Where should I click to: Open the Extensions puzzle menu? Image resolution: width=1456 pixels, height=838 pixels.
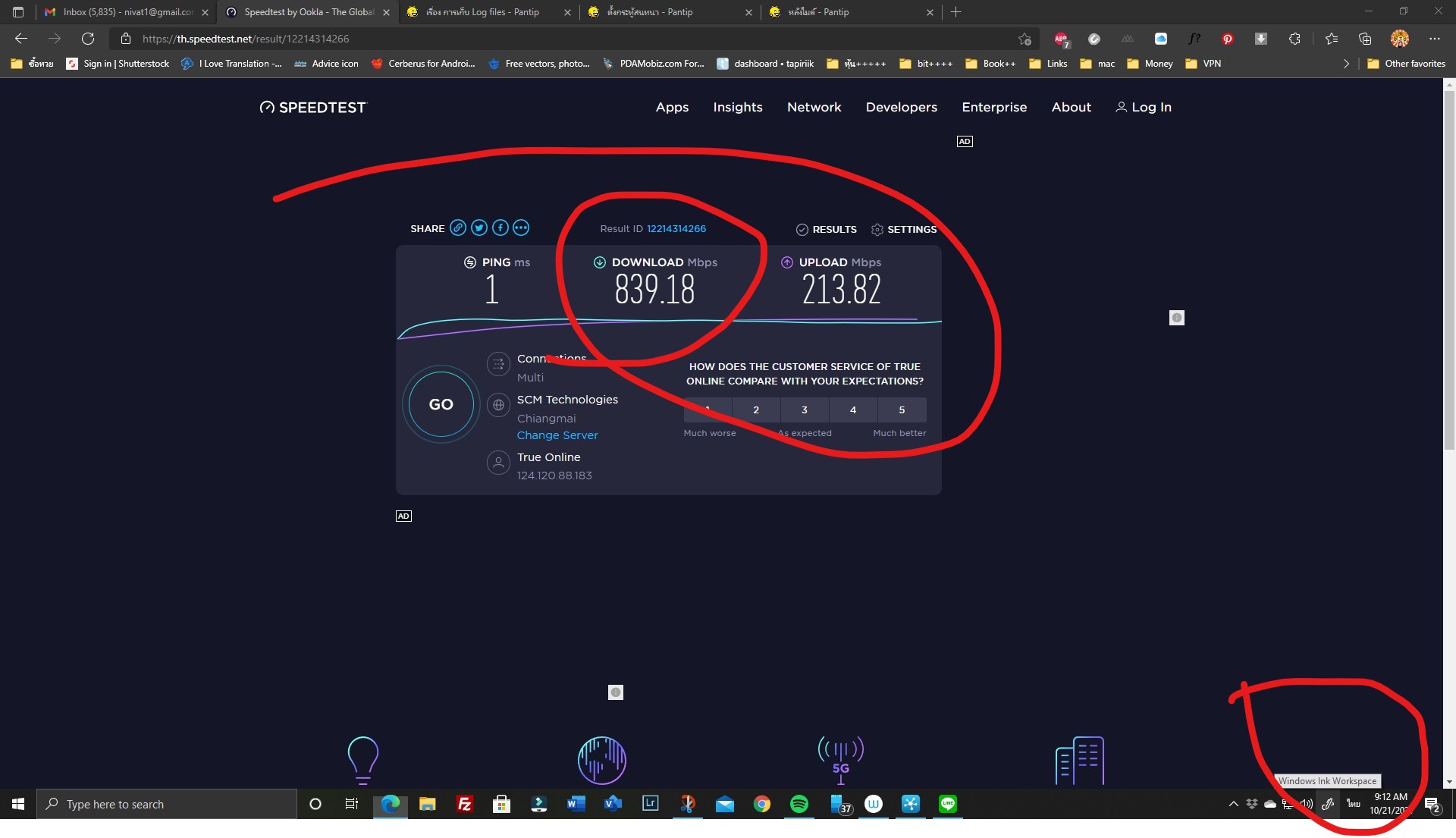[x=1294, y=39]
